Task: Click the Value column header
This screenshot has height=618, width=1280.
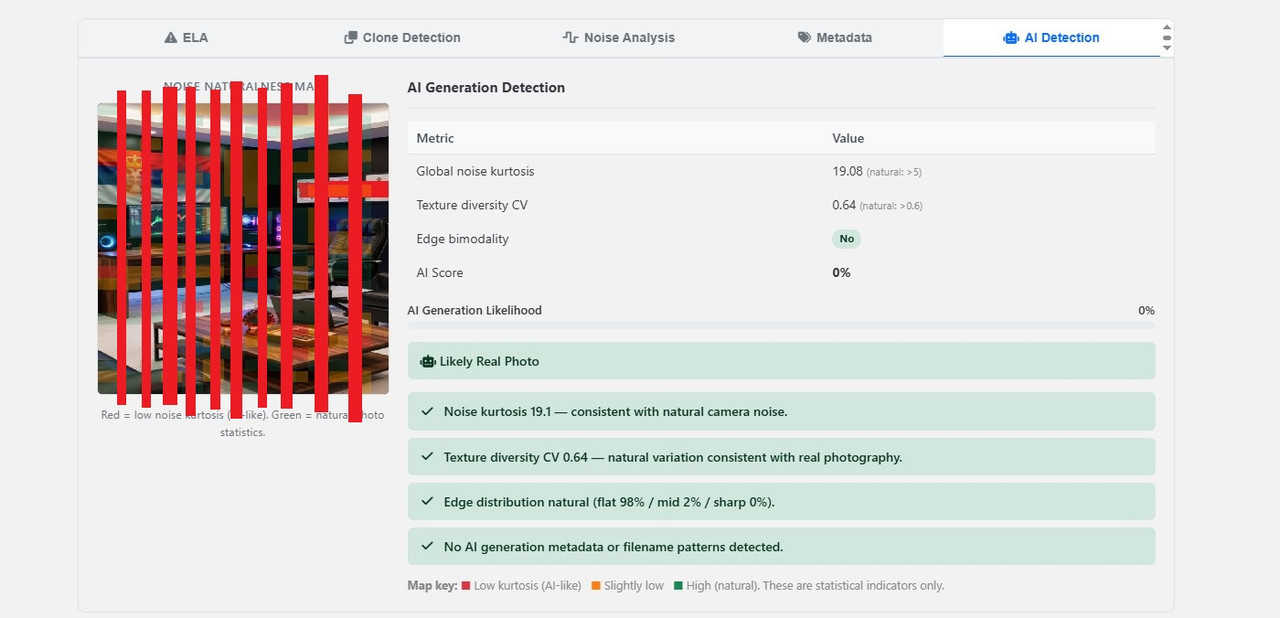Action: point(848,138)
